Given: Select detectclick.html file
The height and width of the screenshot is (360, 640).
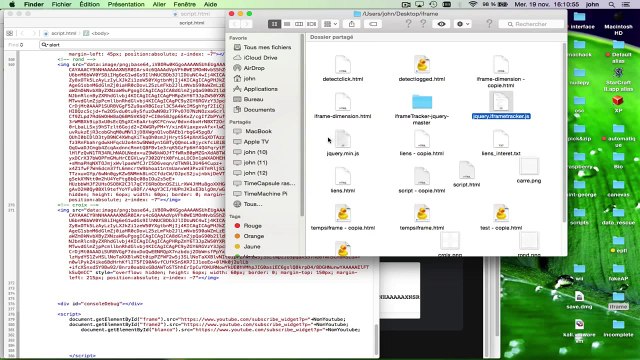Looking at the screenshot, I should [x=342, y=68].
